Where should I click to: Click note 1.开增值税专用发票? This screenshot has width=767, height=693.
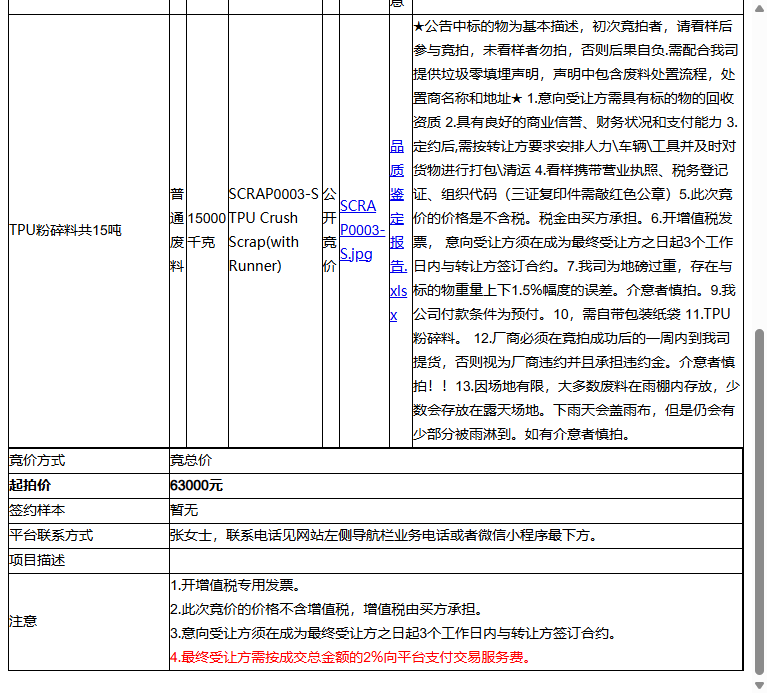[x=236, y=585]
